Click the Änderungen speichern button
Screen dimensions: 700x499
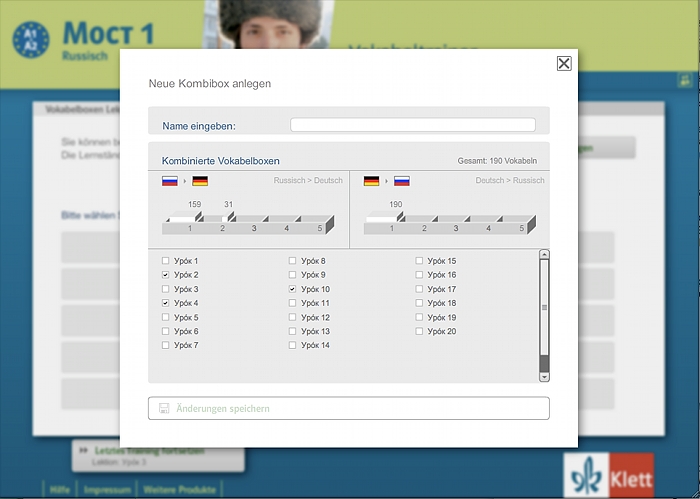coord(349,408)
